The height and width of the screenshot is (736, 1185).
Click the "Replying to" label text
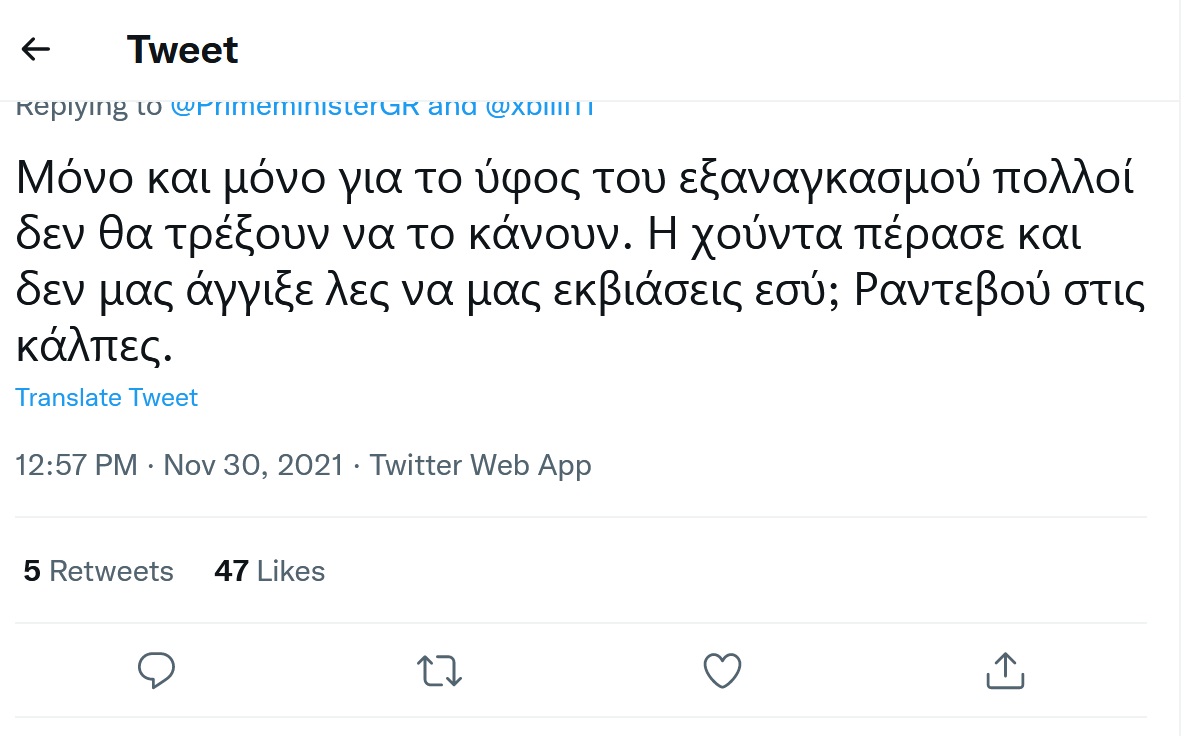88,108
